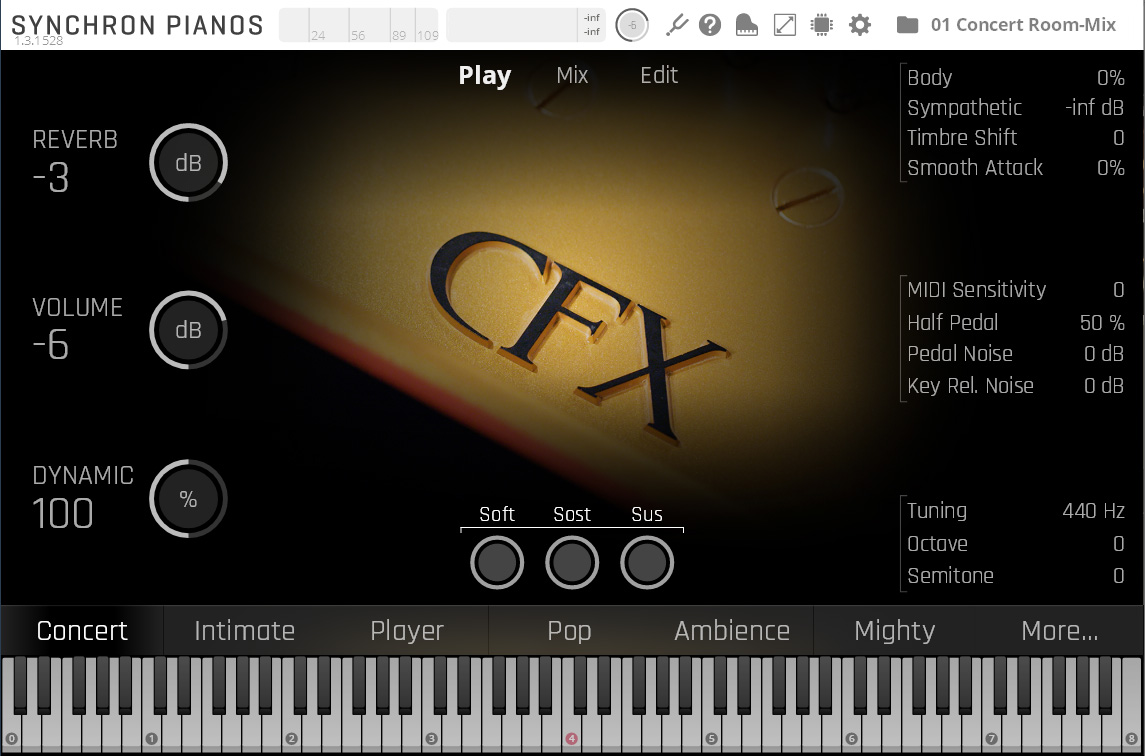Click the Tuning 440 Hz value
Viewport: 1145px width, 756px height.
pos(1093,511)
